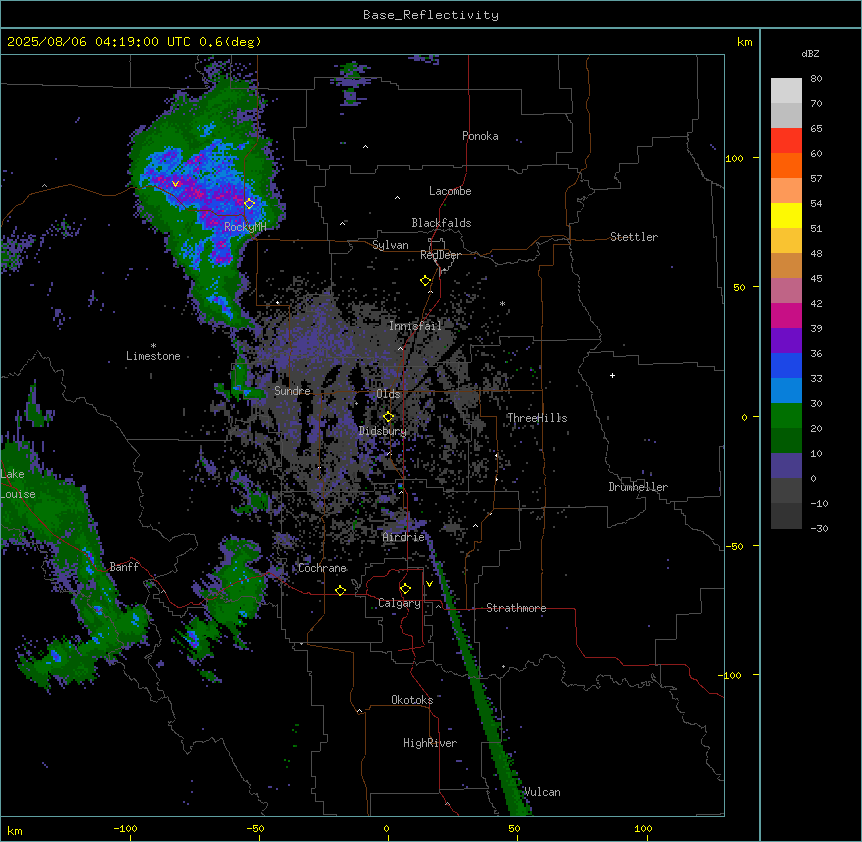Select the bright yellow swatch in the dBZ legend

[786, 215]
